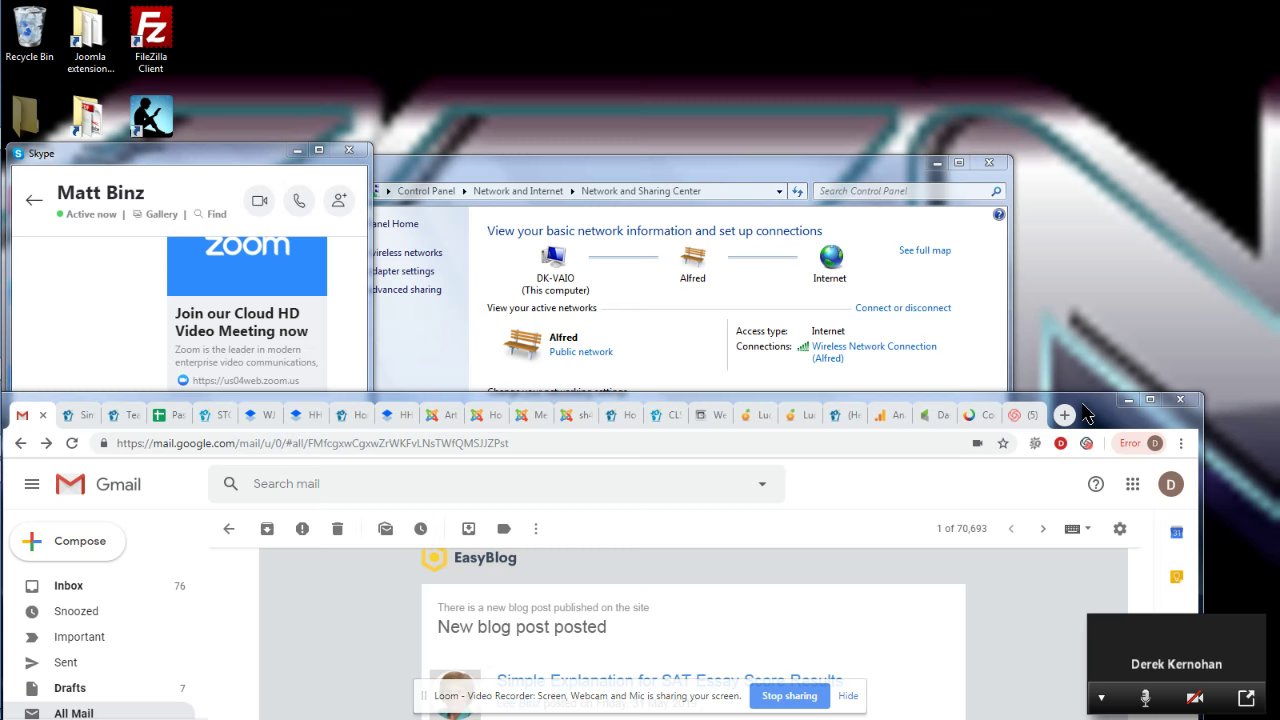Open the Zoom link preview card in Skype
This screenshot has height=720, width=1280.
pos(247,313)
